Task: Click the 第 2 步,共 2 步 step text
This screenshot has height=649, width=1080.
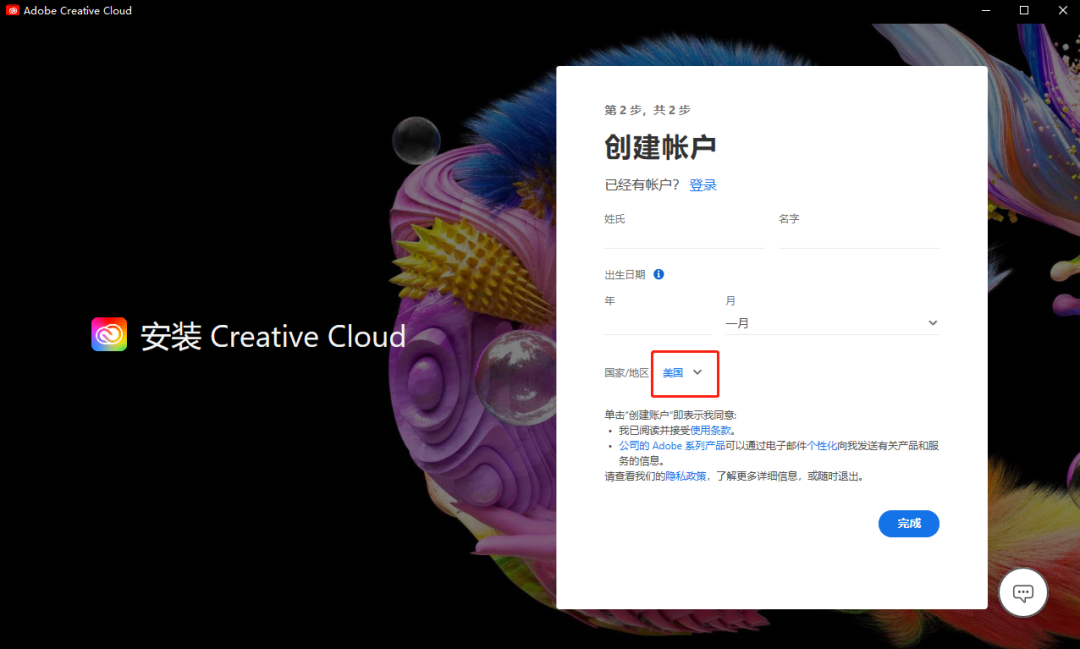Action: click(x=647, y=110)
